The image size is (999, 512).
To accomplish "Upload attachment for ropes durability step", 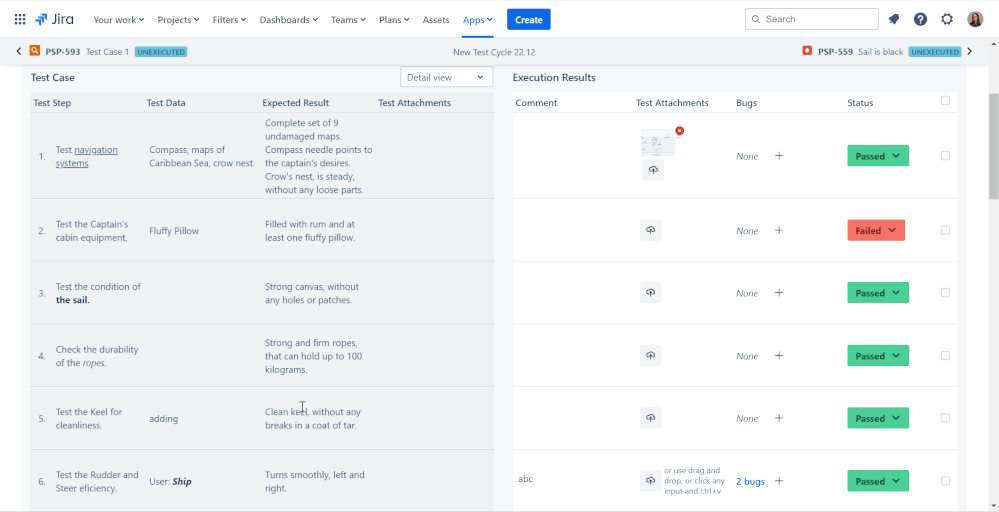I will [650, 355].
